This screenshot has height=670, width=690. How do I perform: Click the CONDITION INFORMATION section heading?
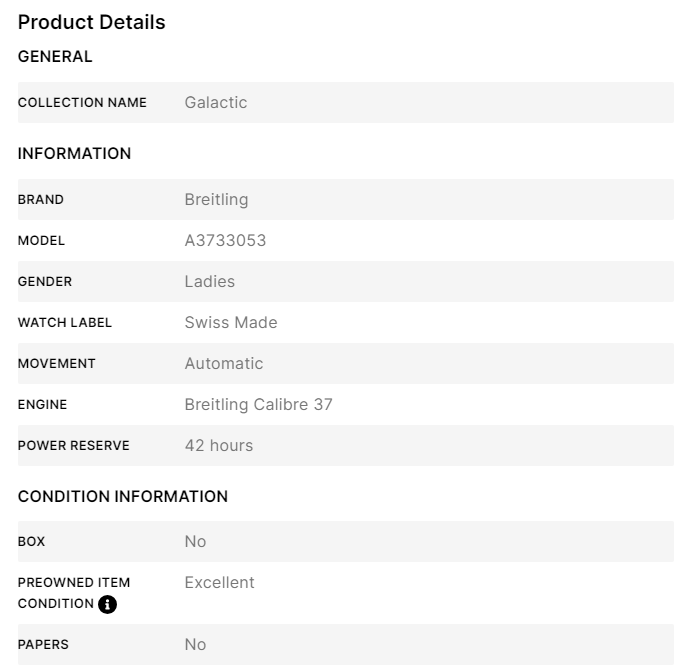[x=123, y=496]
